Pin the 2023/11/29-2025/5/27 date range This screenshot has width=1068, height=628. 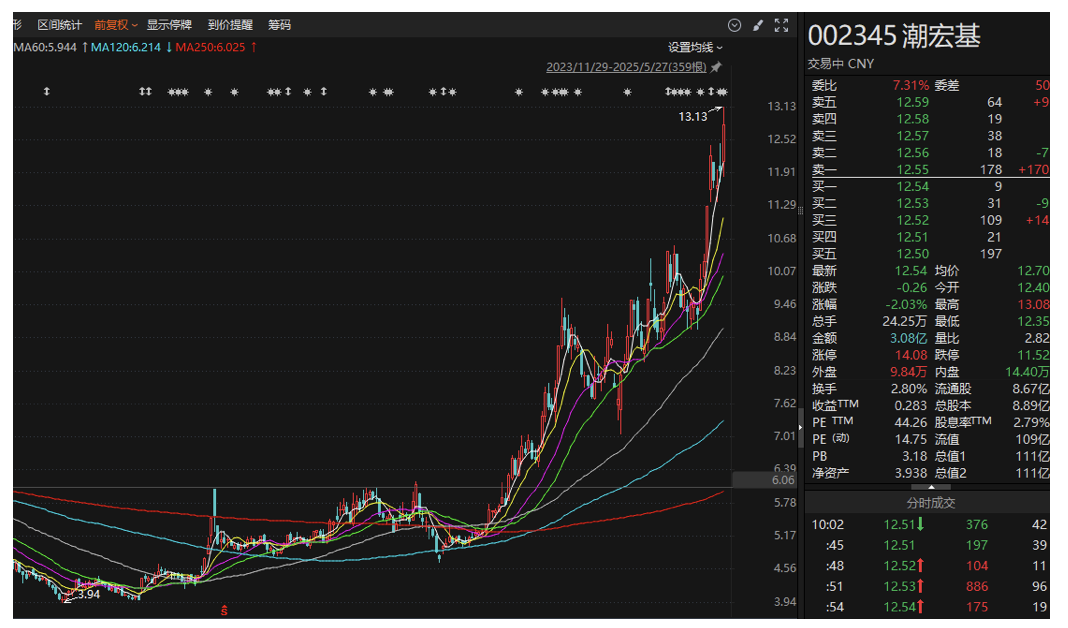716,67
